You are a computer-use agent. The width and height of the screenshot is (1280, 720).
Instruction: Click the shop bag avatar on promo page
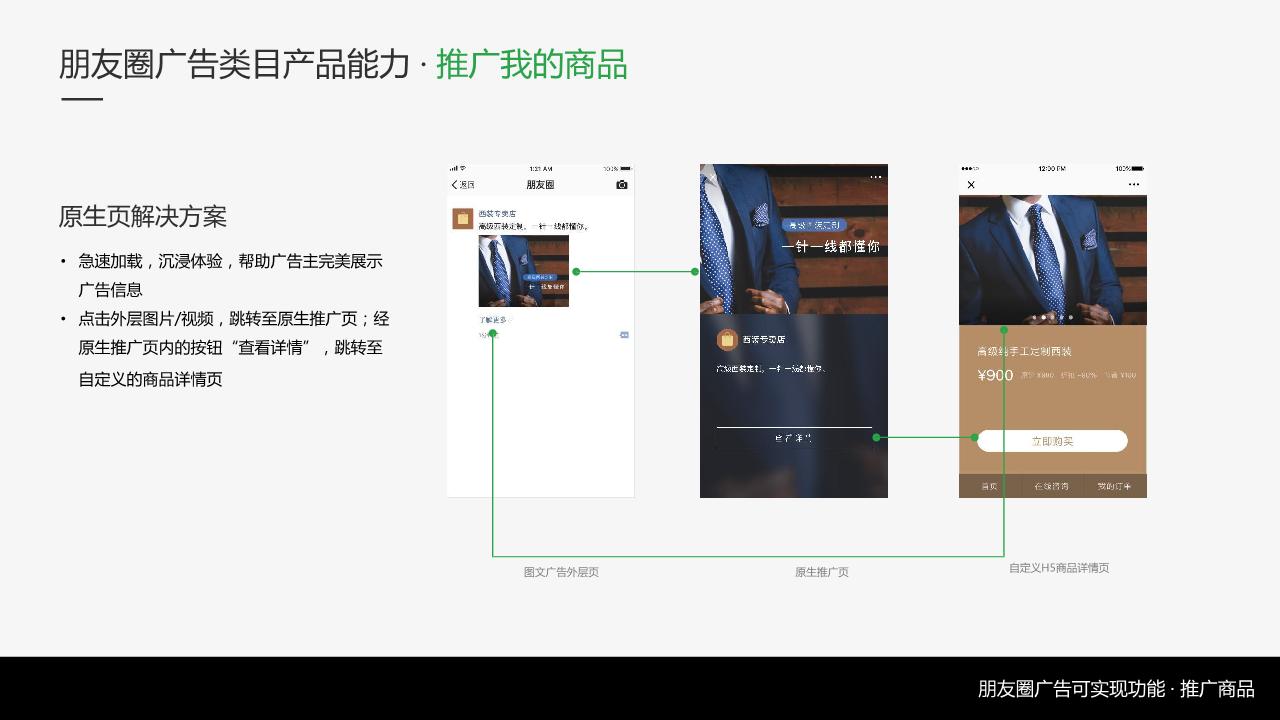727,340
